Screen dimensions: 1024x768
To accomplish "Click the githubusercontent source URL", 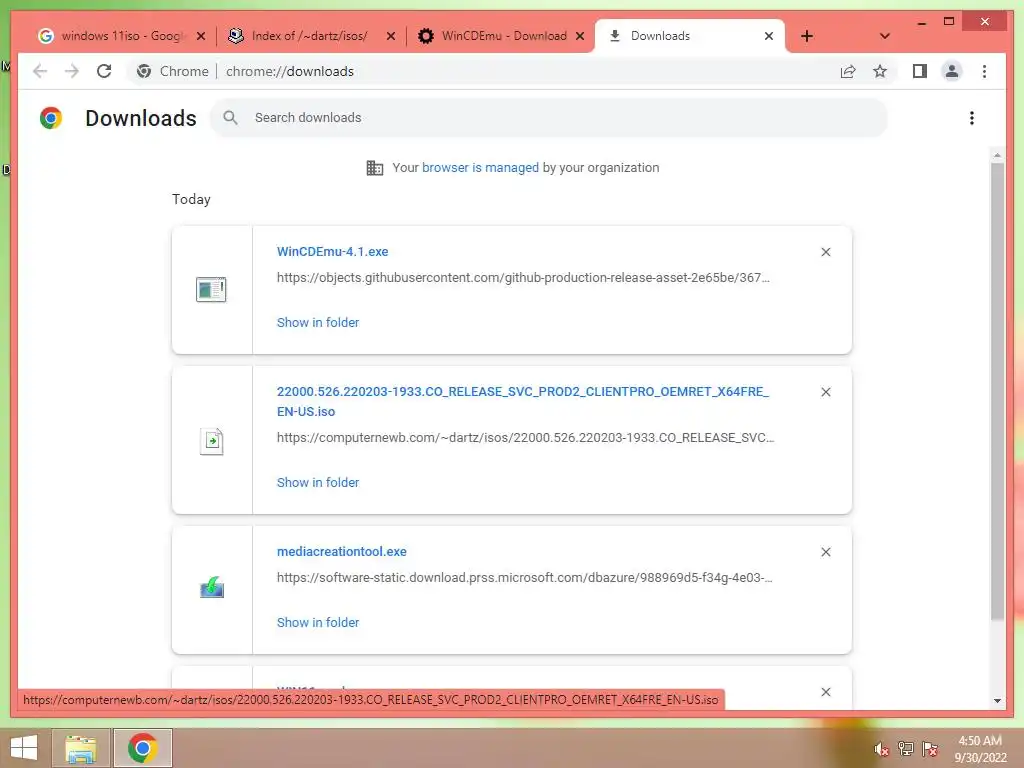I will [523, 278].
